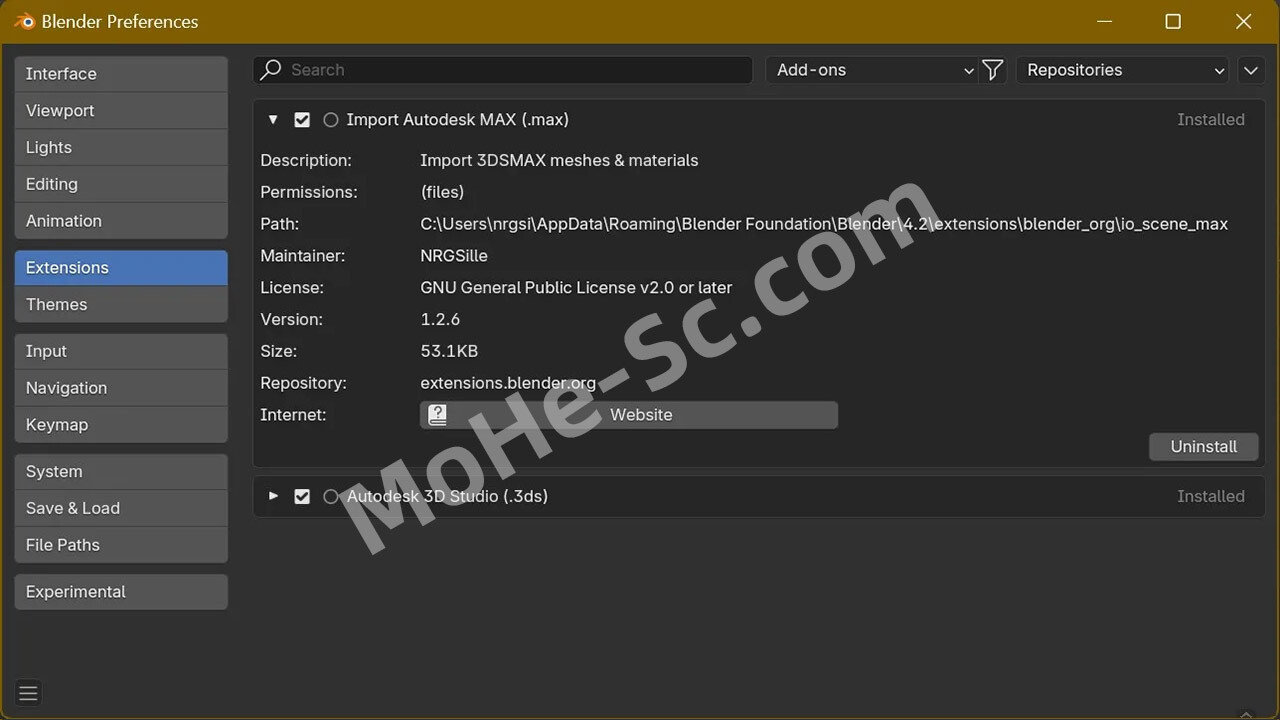Open the Input preferences

point(121,351)
